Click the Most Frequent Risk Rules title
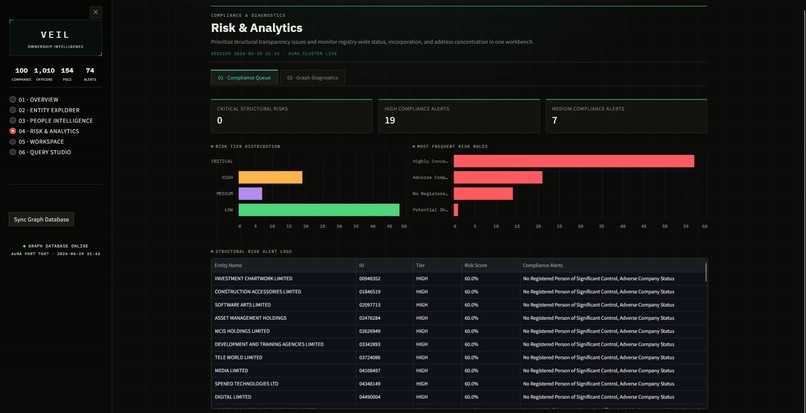Viewport: 806px width, 413px height. (x=450, y=147)
